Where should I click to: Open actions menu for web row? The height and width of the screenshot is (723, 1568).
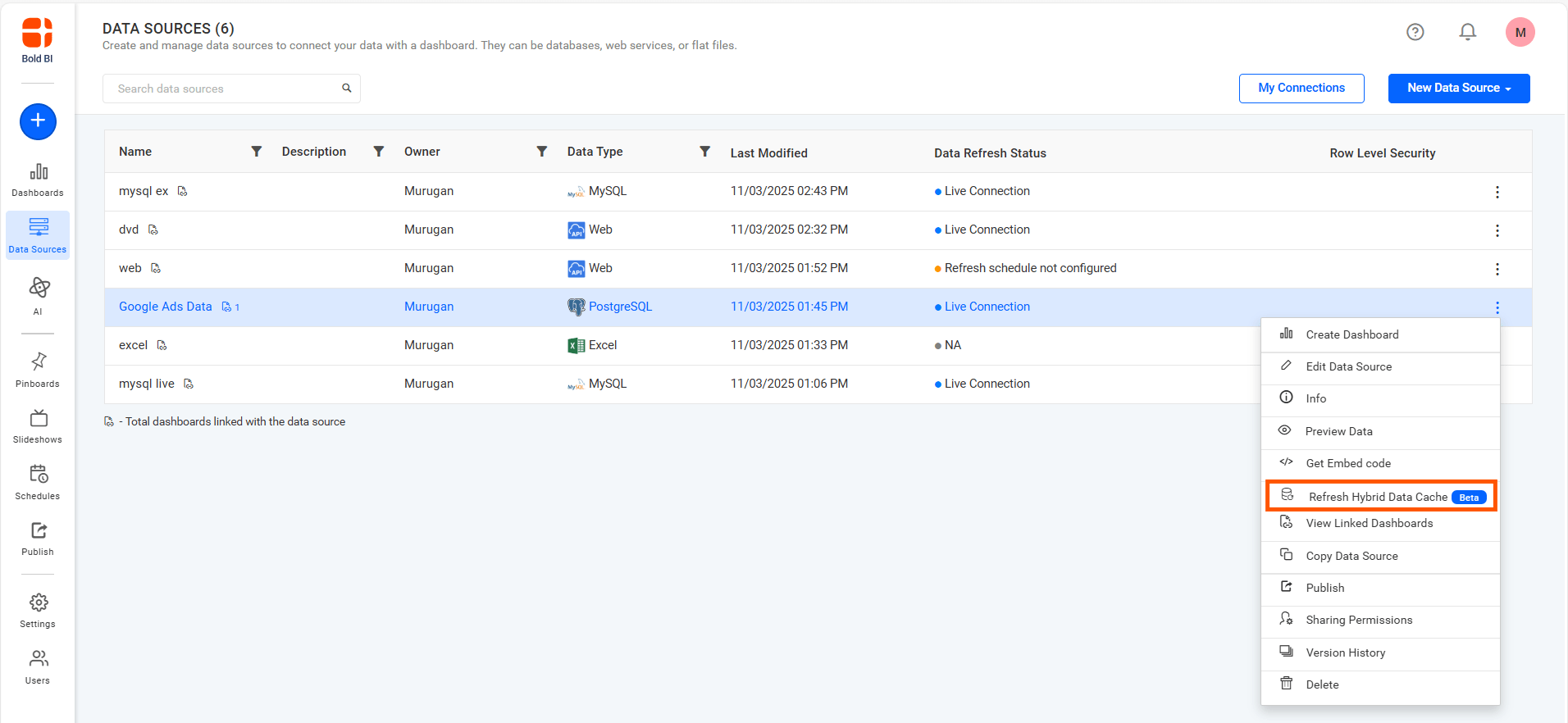pyautogui.click(x=1497, y=269)
